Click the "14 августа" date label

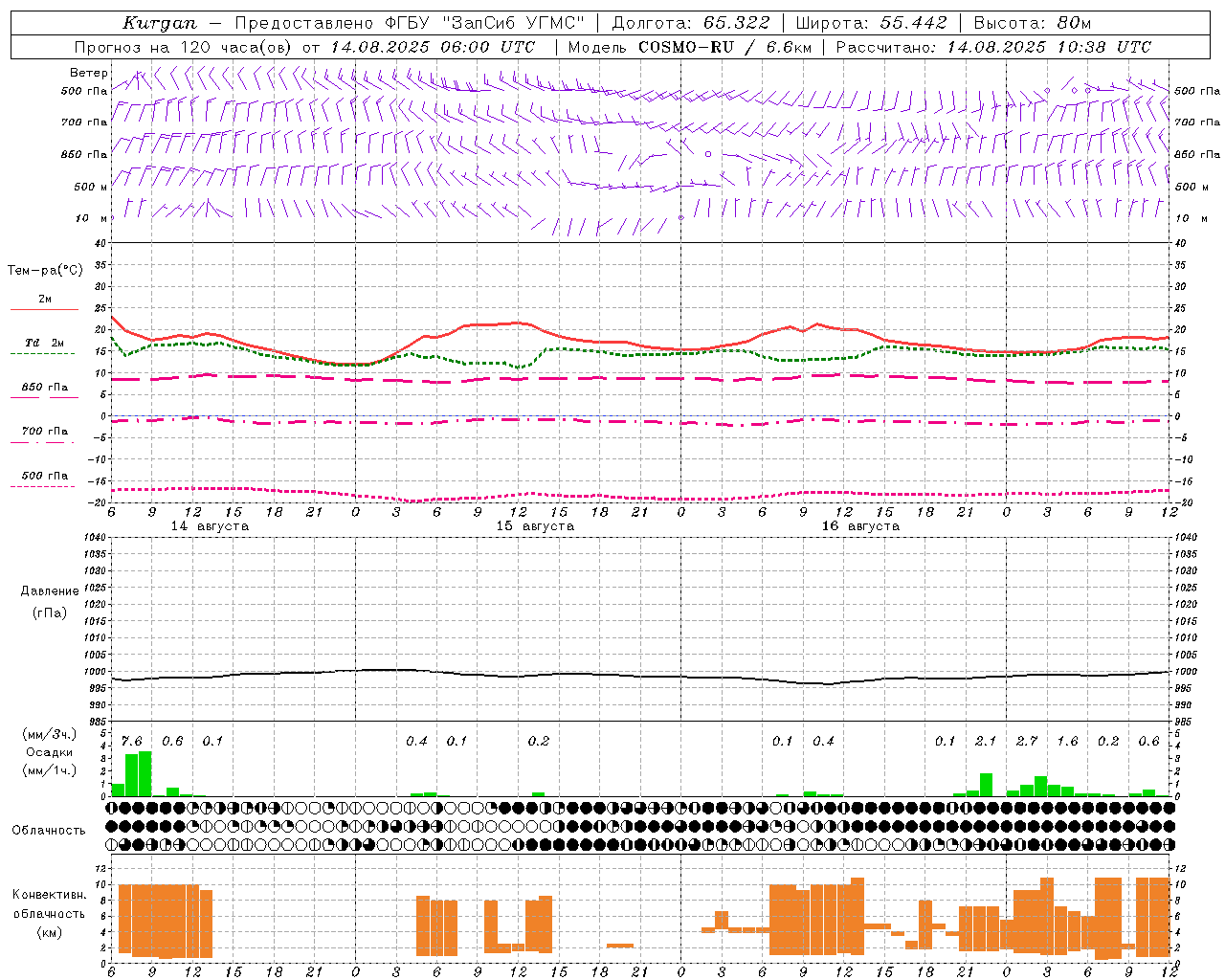coord(210,526)
